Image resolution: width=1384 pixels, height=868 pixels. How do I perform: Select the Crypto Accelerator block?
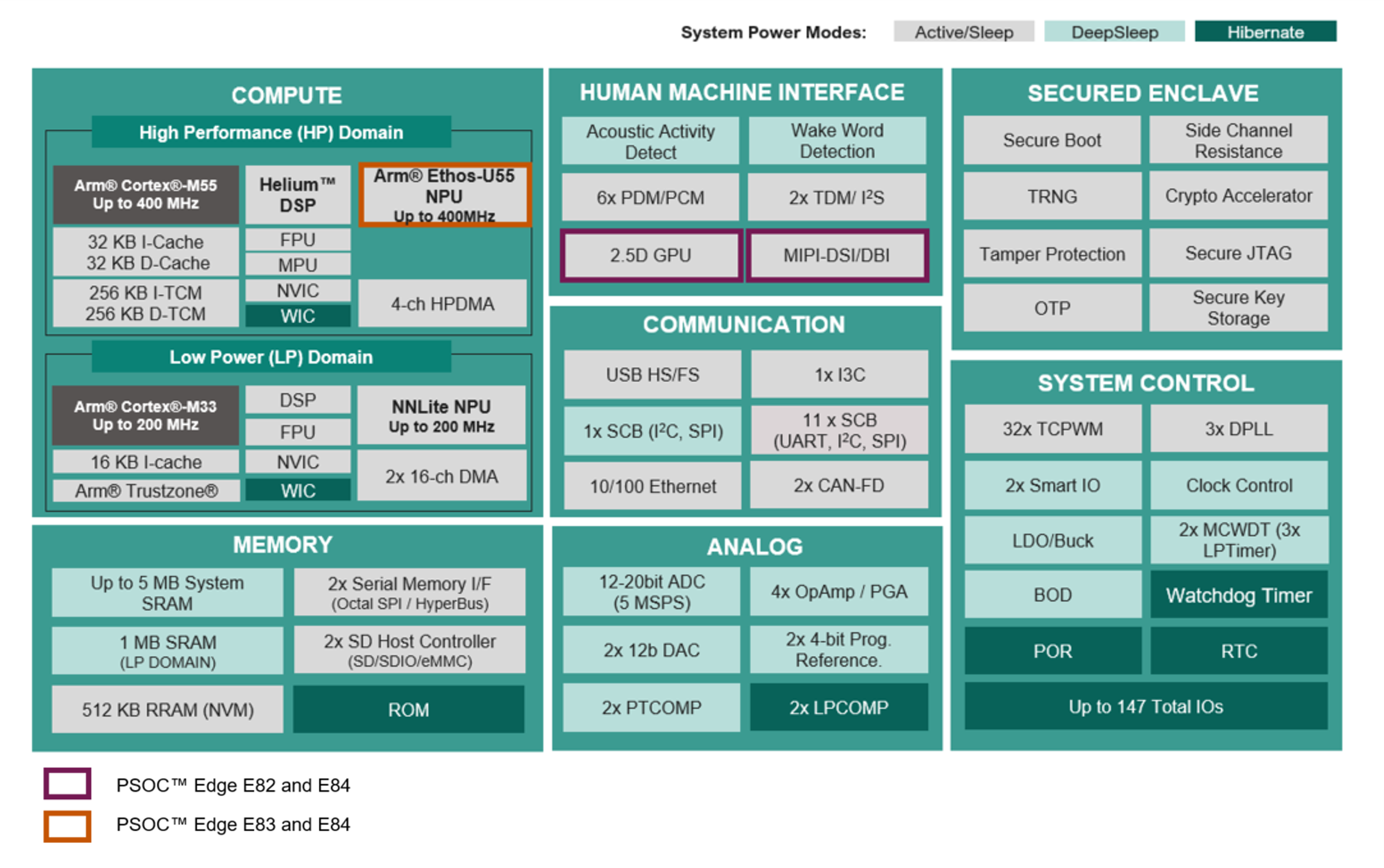1238,196
